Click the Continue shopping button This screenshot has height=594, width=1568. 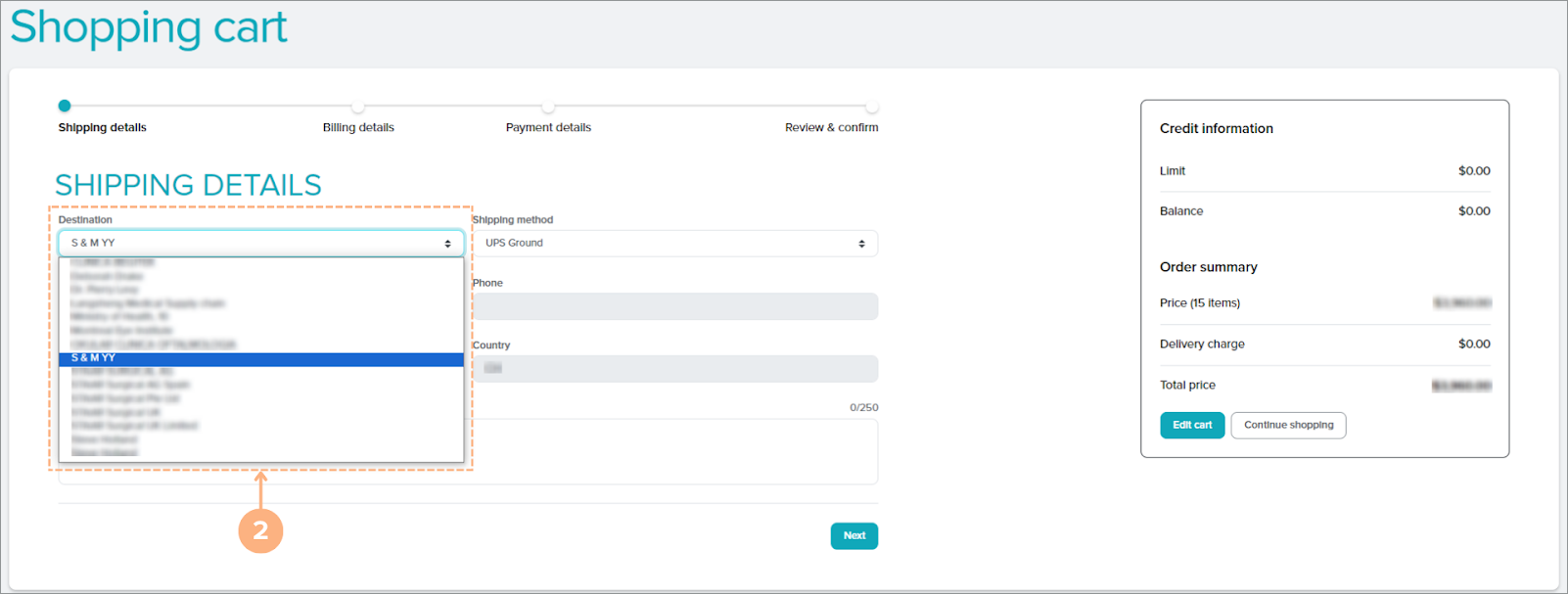coord(1288,426)
